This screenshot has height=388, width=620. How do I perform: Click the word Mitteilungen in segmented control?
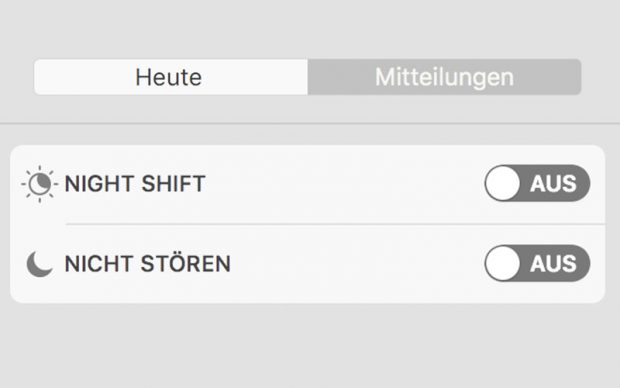pos(444,78)
